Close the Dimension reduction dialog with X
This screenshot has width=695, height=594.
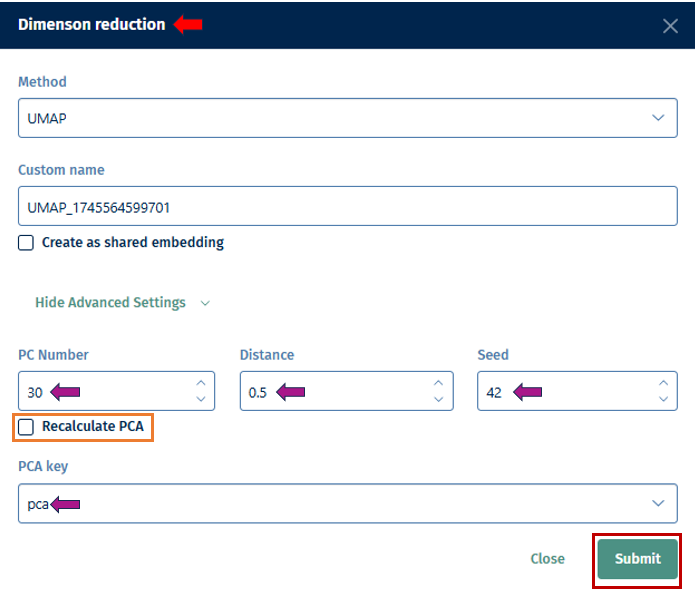(x=670, y=25)
